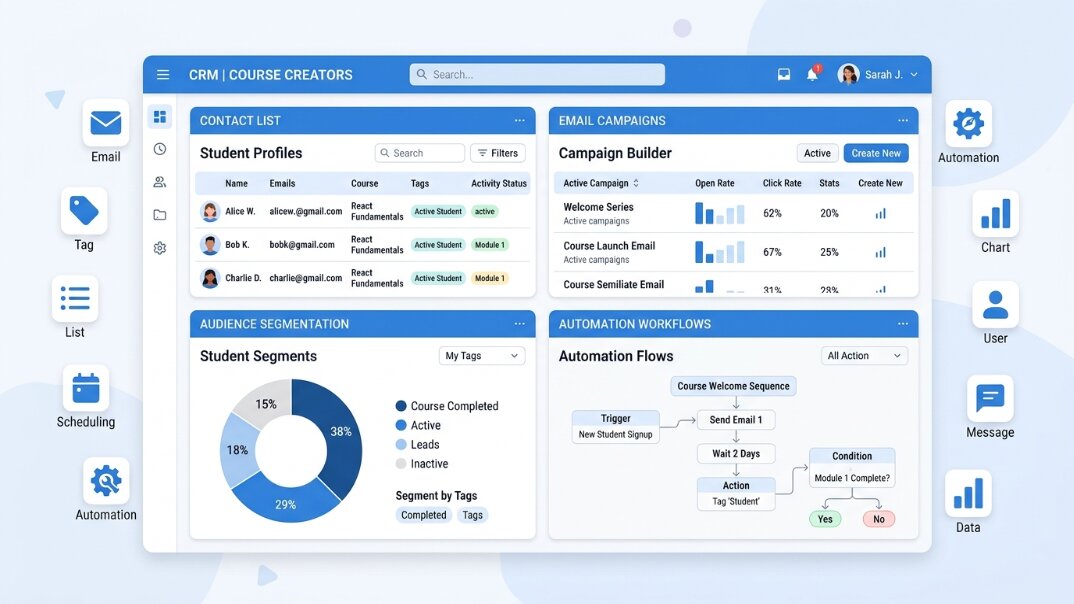Screen dimensions: 1074x604
Task: Open the clock history icon in sidebar
Action: 160,149
